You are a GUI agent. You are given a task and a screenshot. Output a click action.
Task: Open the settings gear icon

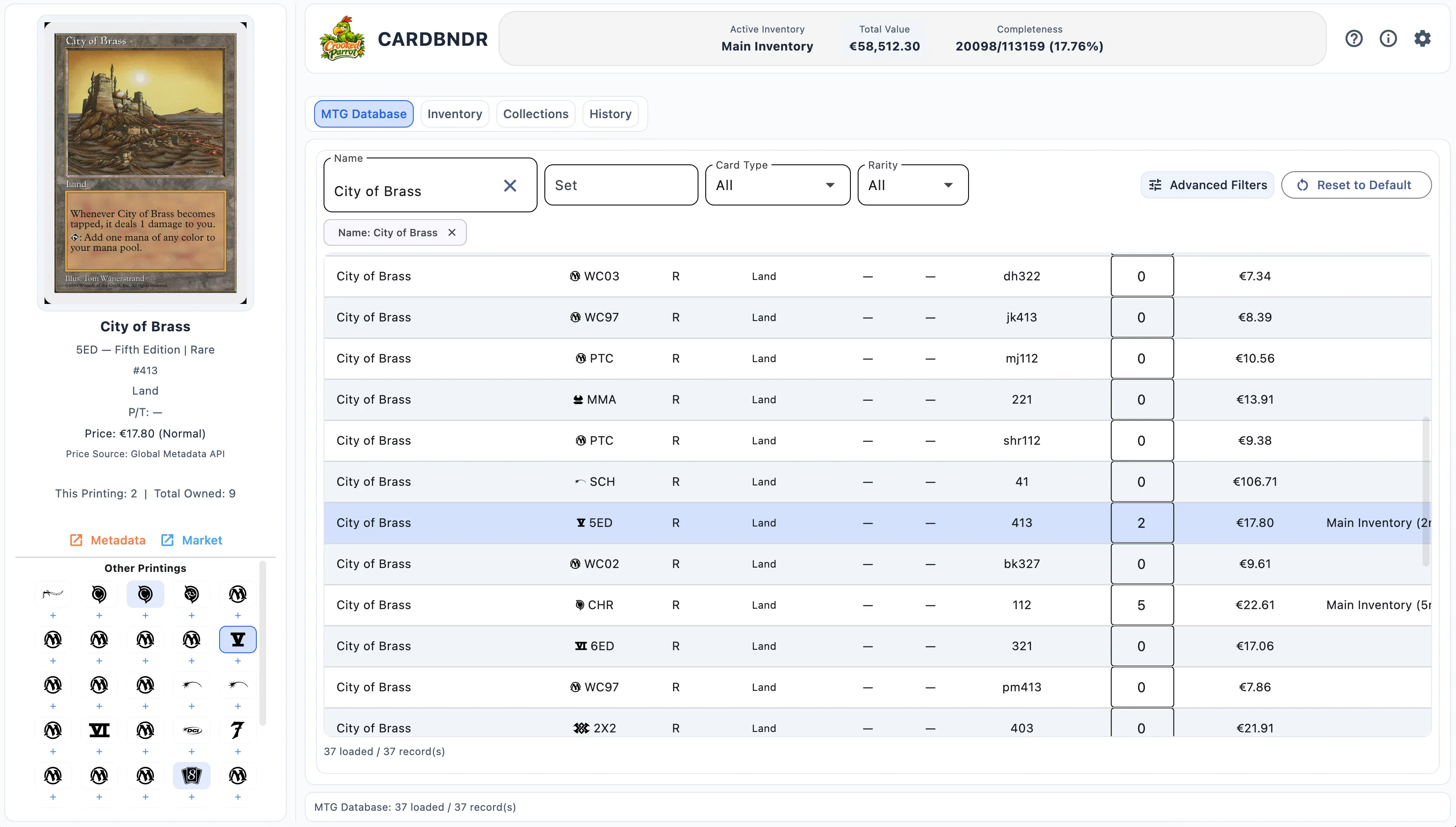click(1422, 39)
